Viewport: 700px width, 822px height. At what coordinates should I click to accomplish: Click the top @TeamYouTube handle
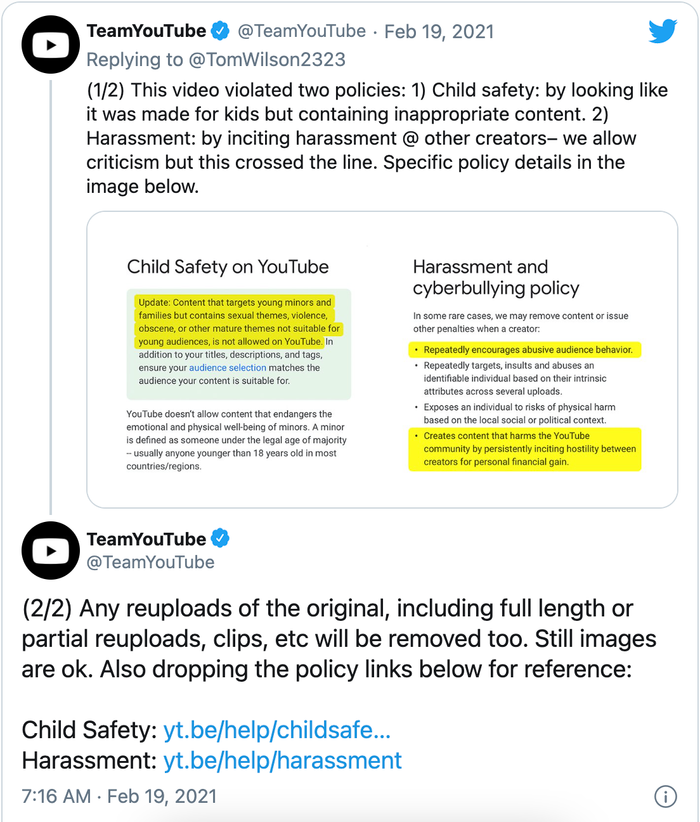tap(301, 31)
